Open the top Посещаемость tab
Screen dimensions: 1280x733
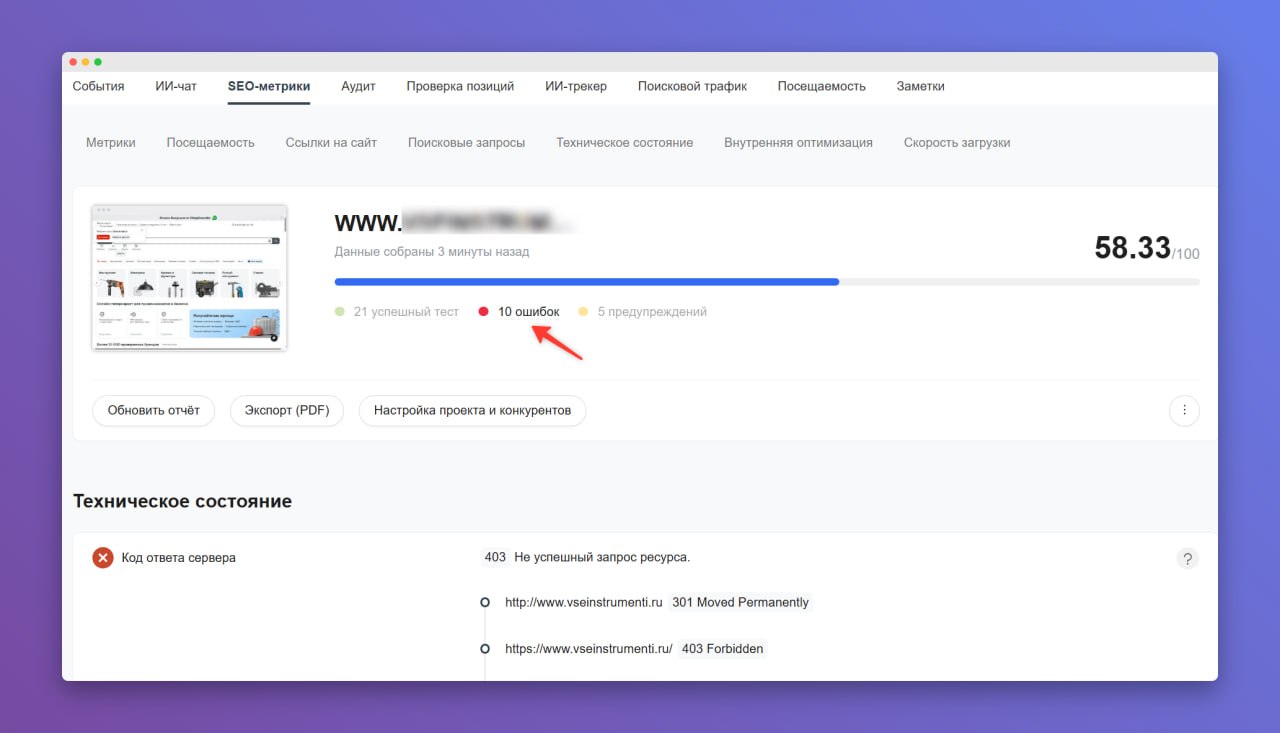click(821, 86)
